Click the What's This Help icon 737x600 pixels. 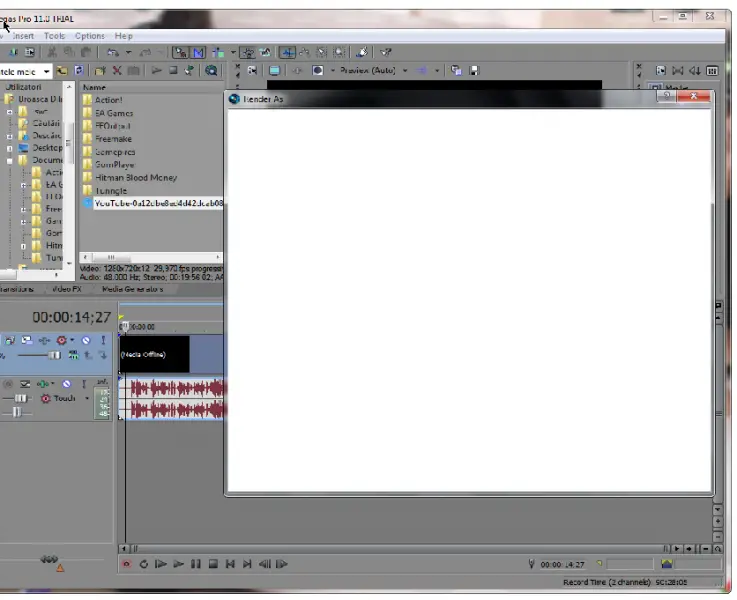(x=386, y=52)
